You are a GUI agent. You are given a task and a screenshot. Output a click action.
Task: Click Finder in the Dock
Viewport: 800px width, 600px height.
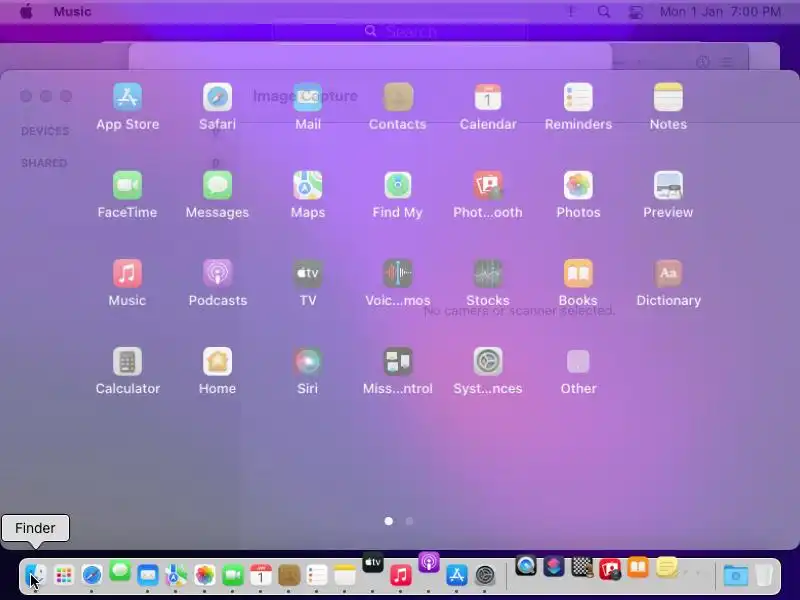[x=36, y=576]
